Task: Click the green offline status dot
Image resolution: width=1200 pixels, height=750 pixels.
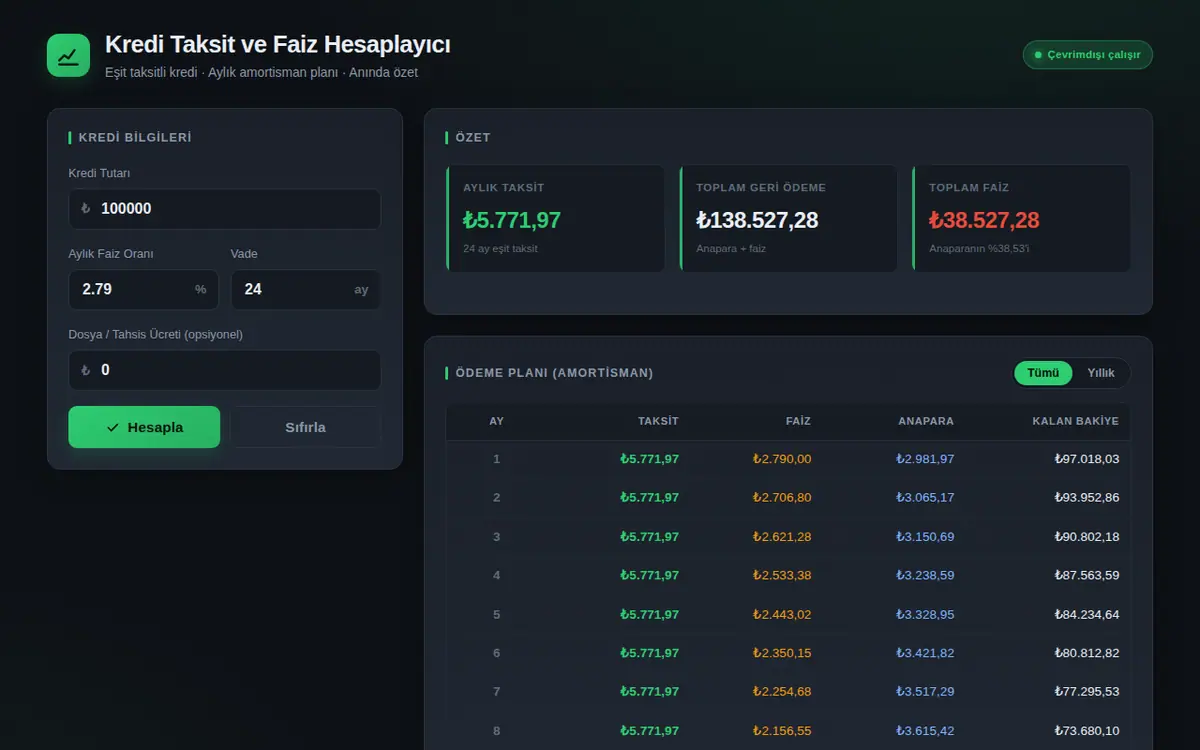Action: (x=1038, y=55)
